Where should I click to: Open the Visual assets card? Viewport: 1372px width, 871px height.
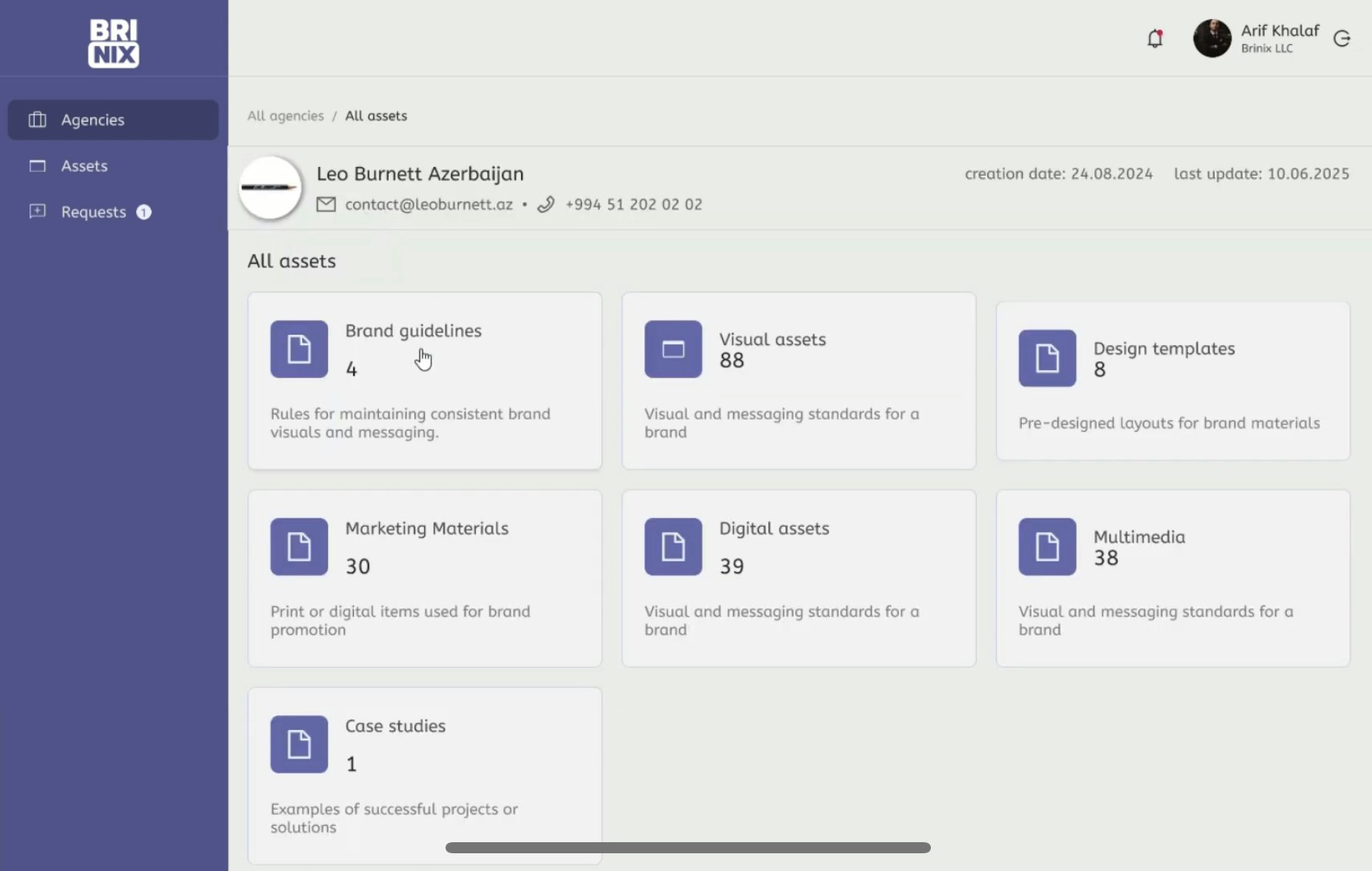coord(799,380)
